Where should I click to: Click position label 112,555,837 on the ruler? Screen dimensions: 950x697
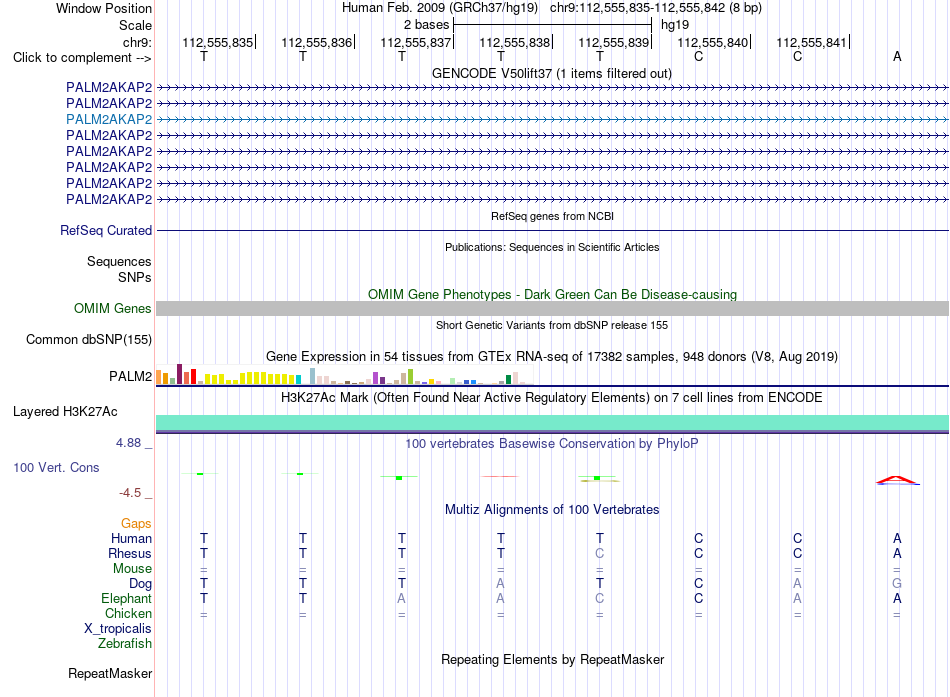coord(416,42)
